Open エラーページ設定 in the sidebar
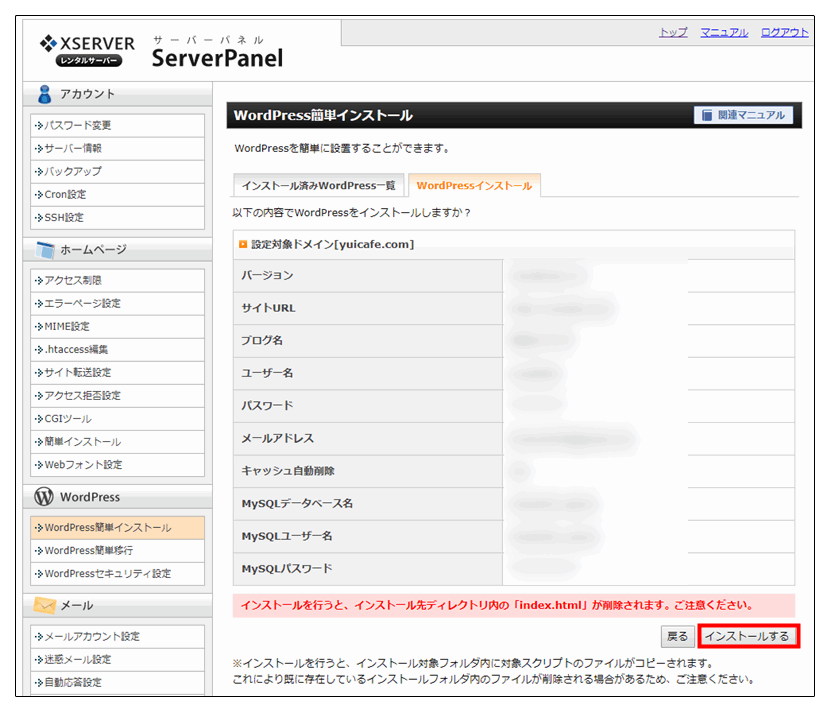Viewport: 830px width, 712px height. (118, 304)
